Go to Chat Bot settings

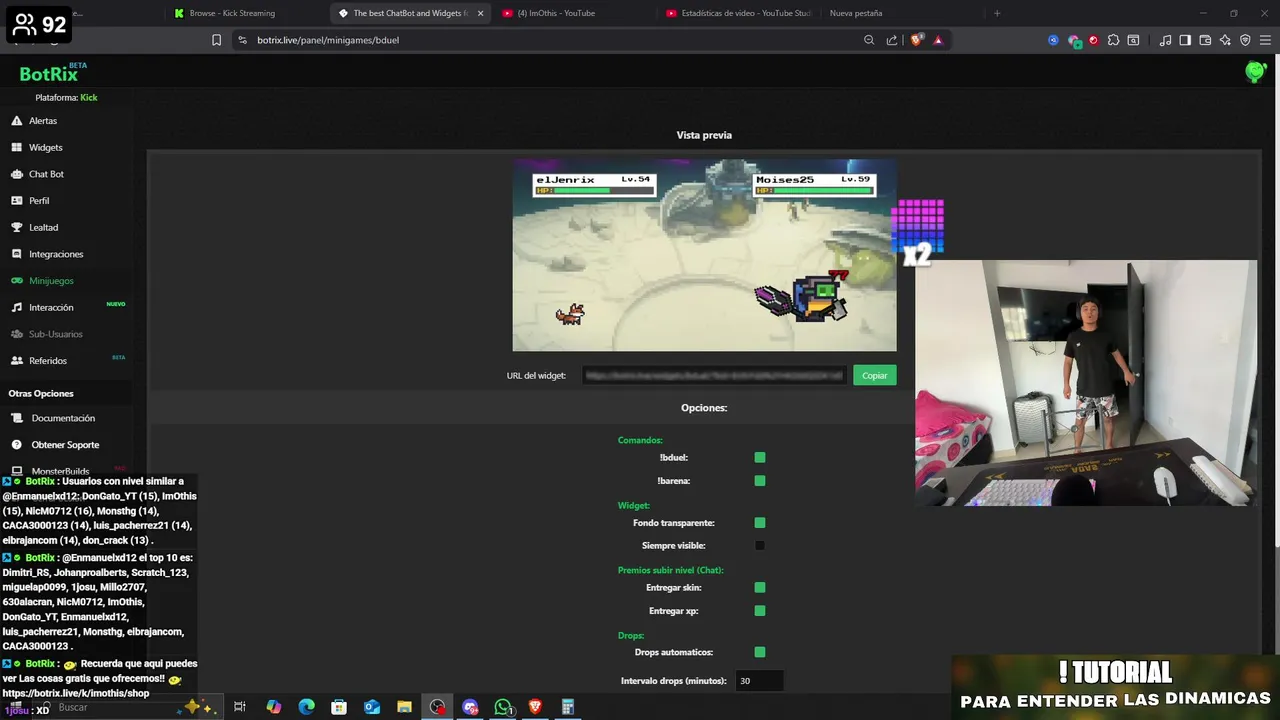click(46, 174)
